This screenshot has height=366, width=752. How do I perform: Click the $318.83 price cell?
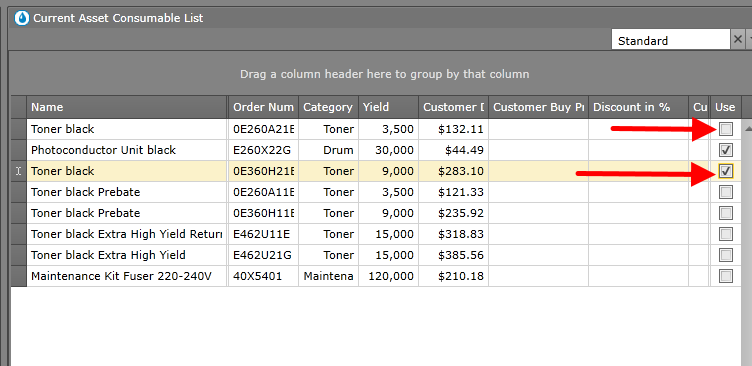(x=454, y=234)
